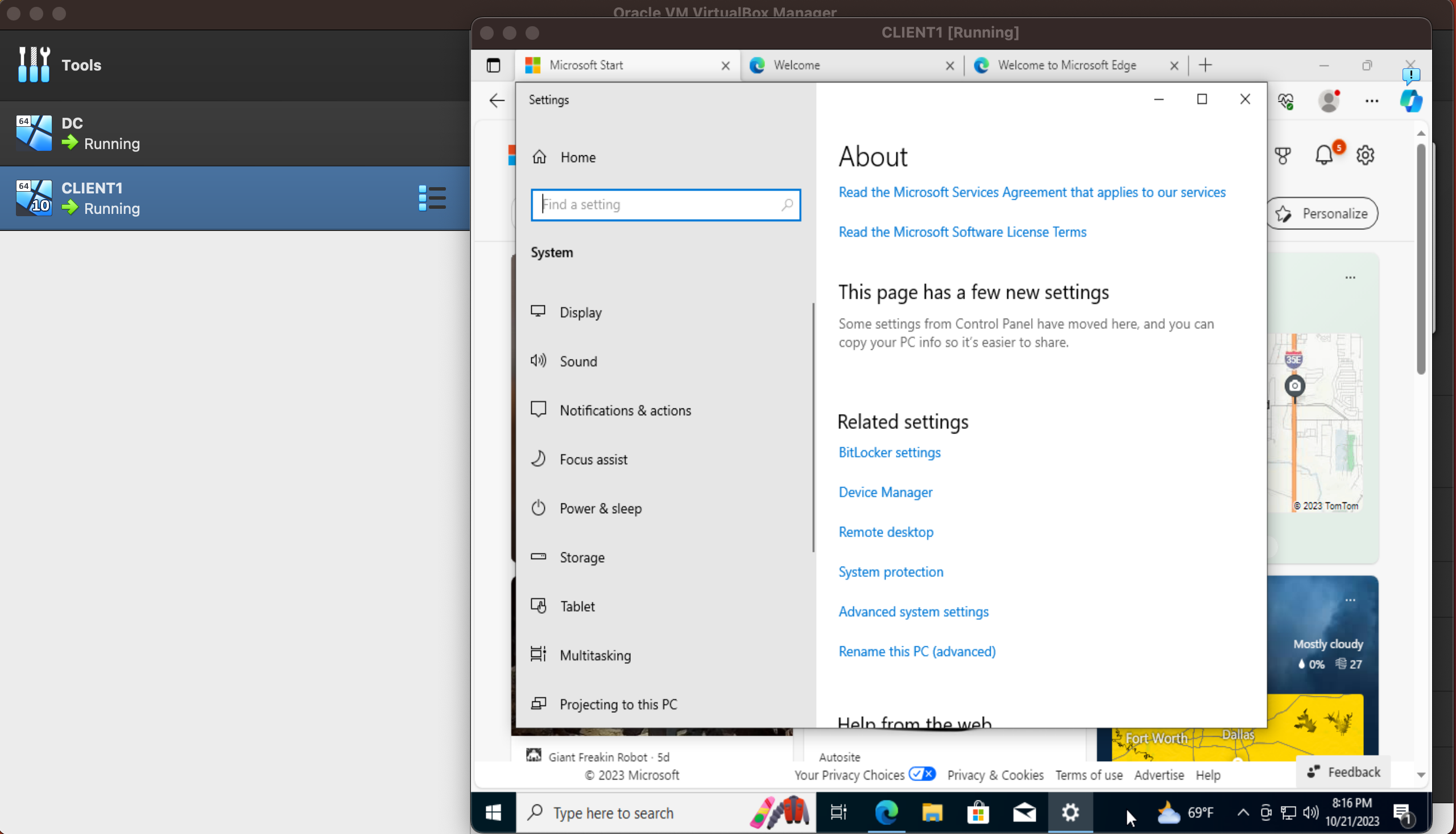The image size is (1456, 834).
Task: Open File Explorer from the taskbar
Action: click(x=932, y=812)
